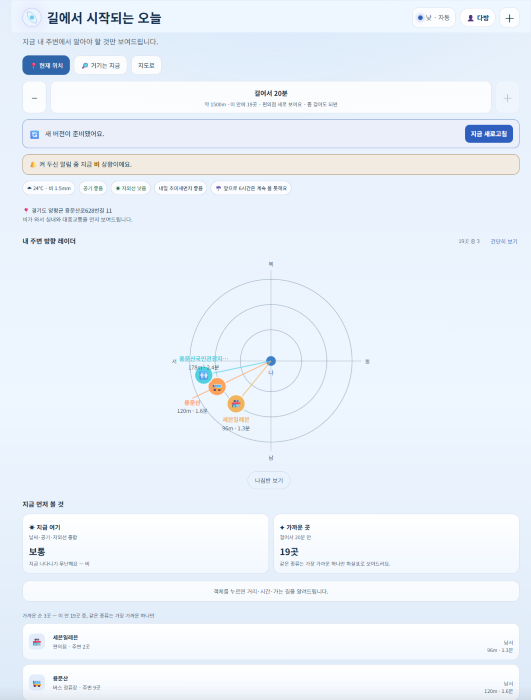531x700 pixels.
Task: Open the 가까운 곳 nearby places card
Action: tap(396, 543)
